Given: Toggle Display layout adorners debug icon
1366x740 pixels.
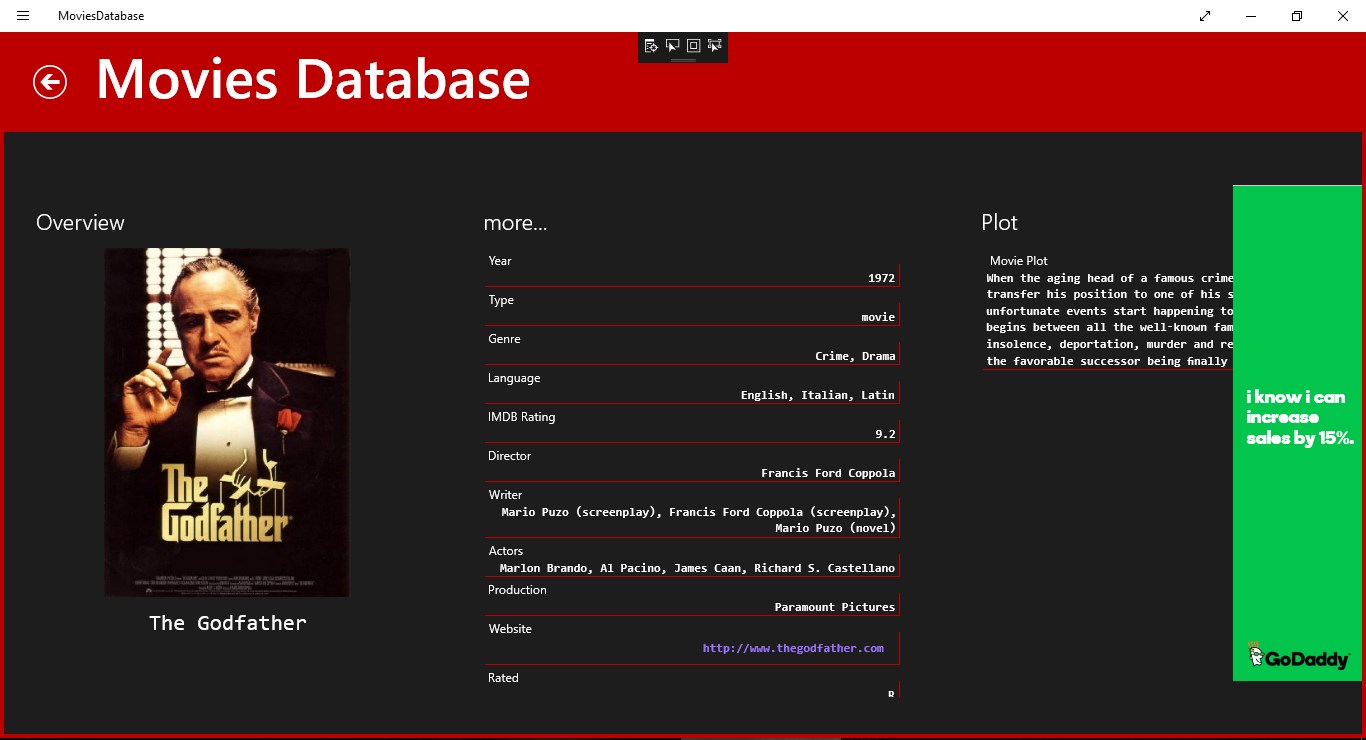Looking at the screenshot, I should 693,45.
